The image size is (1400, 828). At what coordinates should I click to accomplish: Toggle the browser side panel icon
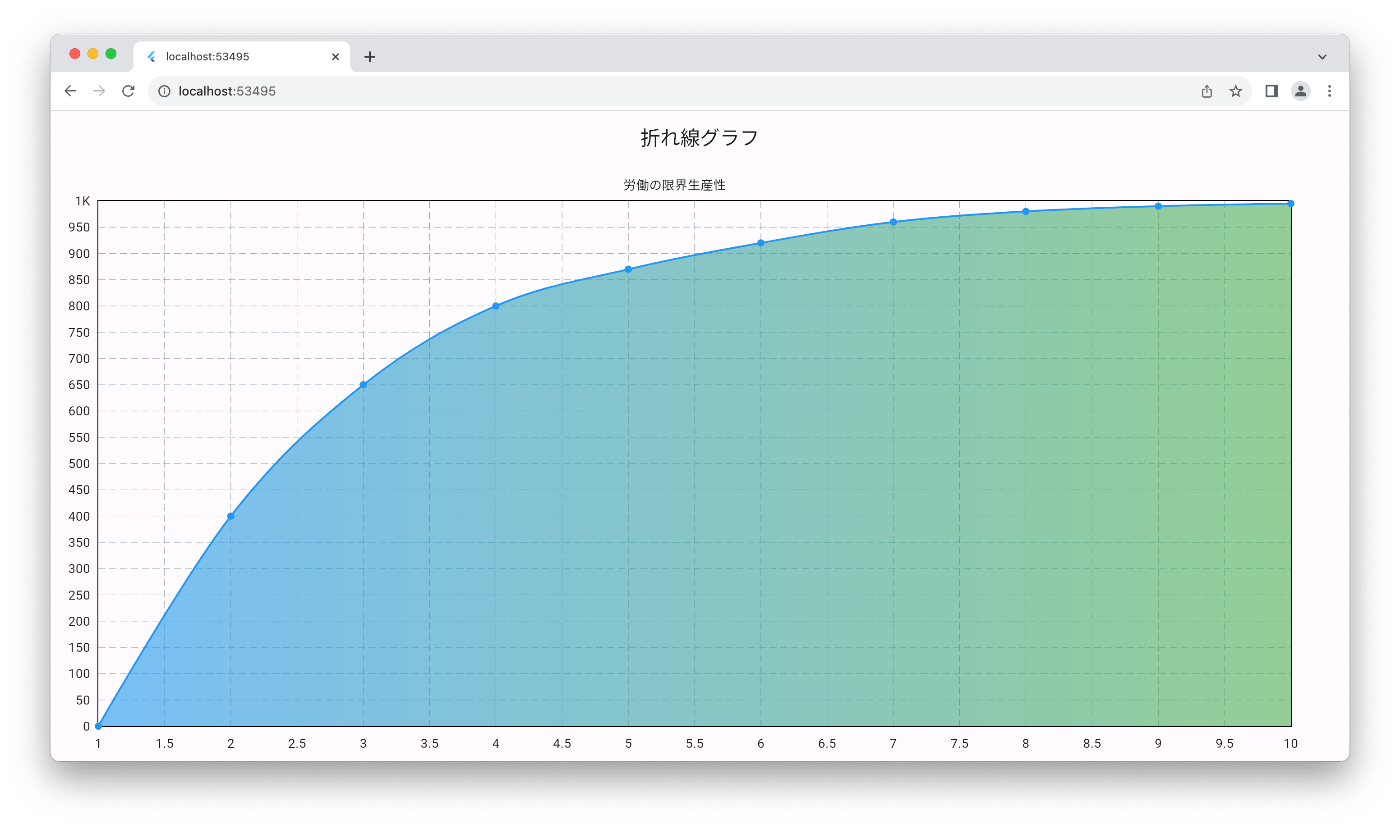(1272, 91)
